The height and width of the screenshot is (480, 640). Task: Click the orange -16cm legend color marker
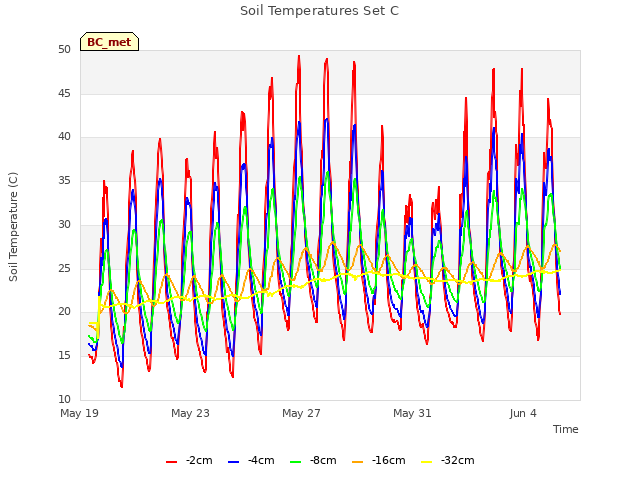click(x=357, y=462)
